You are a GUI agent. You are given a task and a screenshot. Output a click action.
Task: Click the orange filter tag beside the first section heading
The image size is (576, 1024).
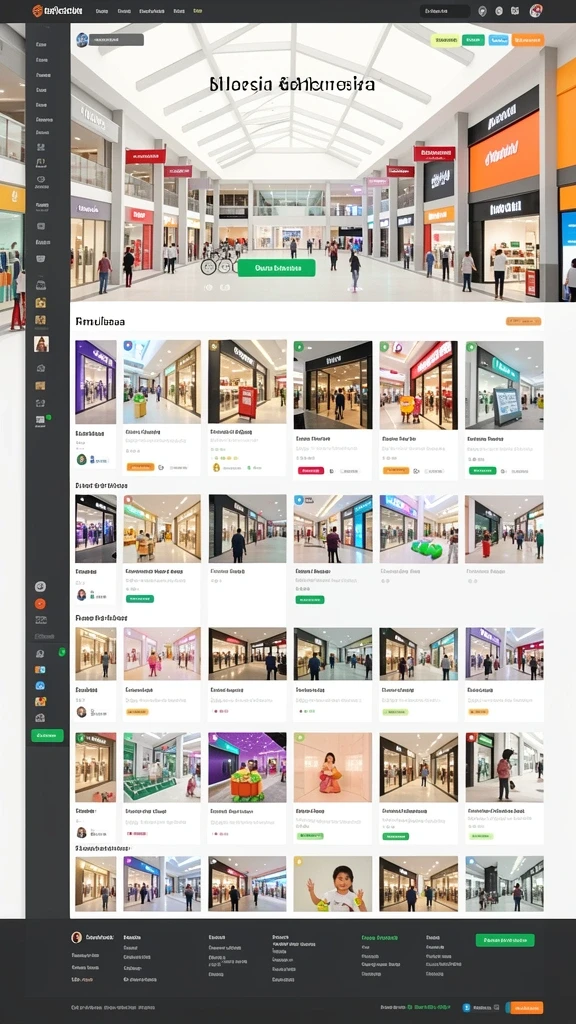[523, 321]
